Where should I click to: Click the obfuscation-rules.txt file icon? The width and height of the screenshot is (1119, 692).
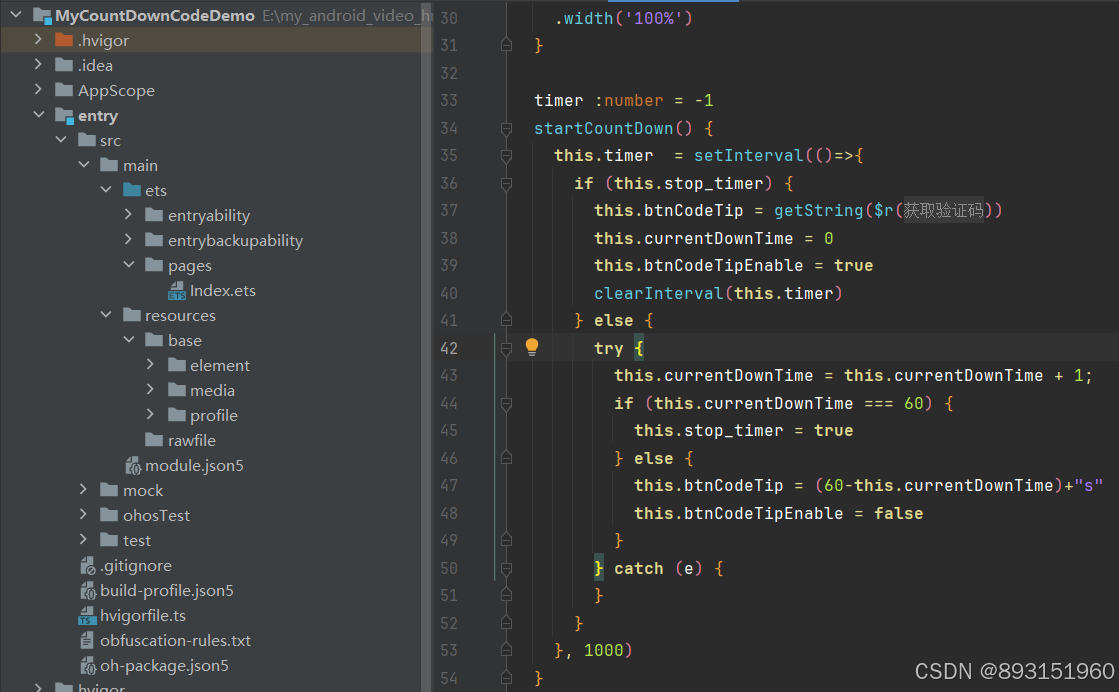(x=87, y=641)
